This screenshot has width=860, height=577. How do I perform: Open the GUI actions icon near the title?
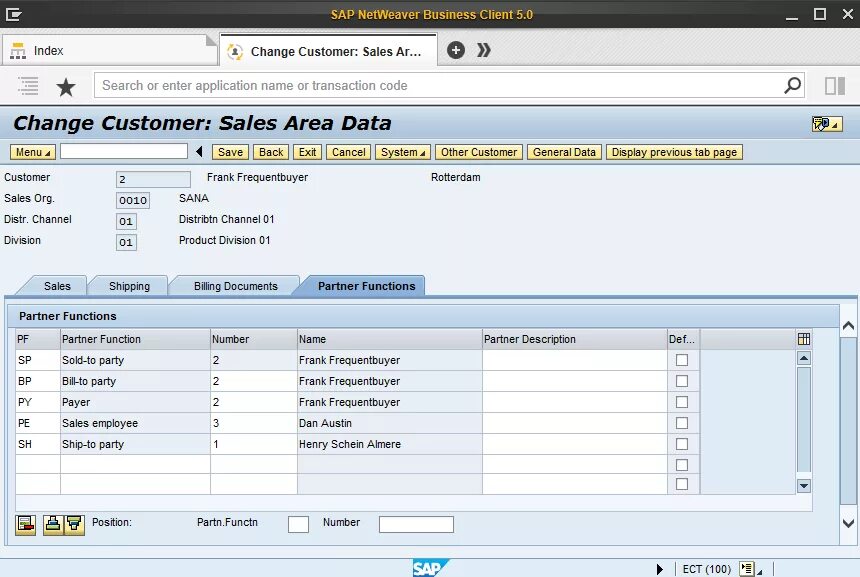click(827, 124)
